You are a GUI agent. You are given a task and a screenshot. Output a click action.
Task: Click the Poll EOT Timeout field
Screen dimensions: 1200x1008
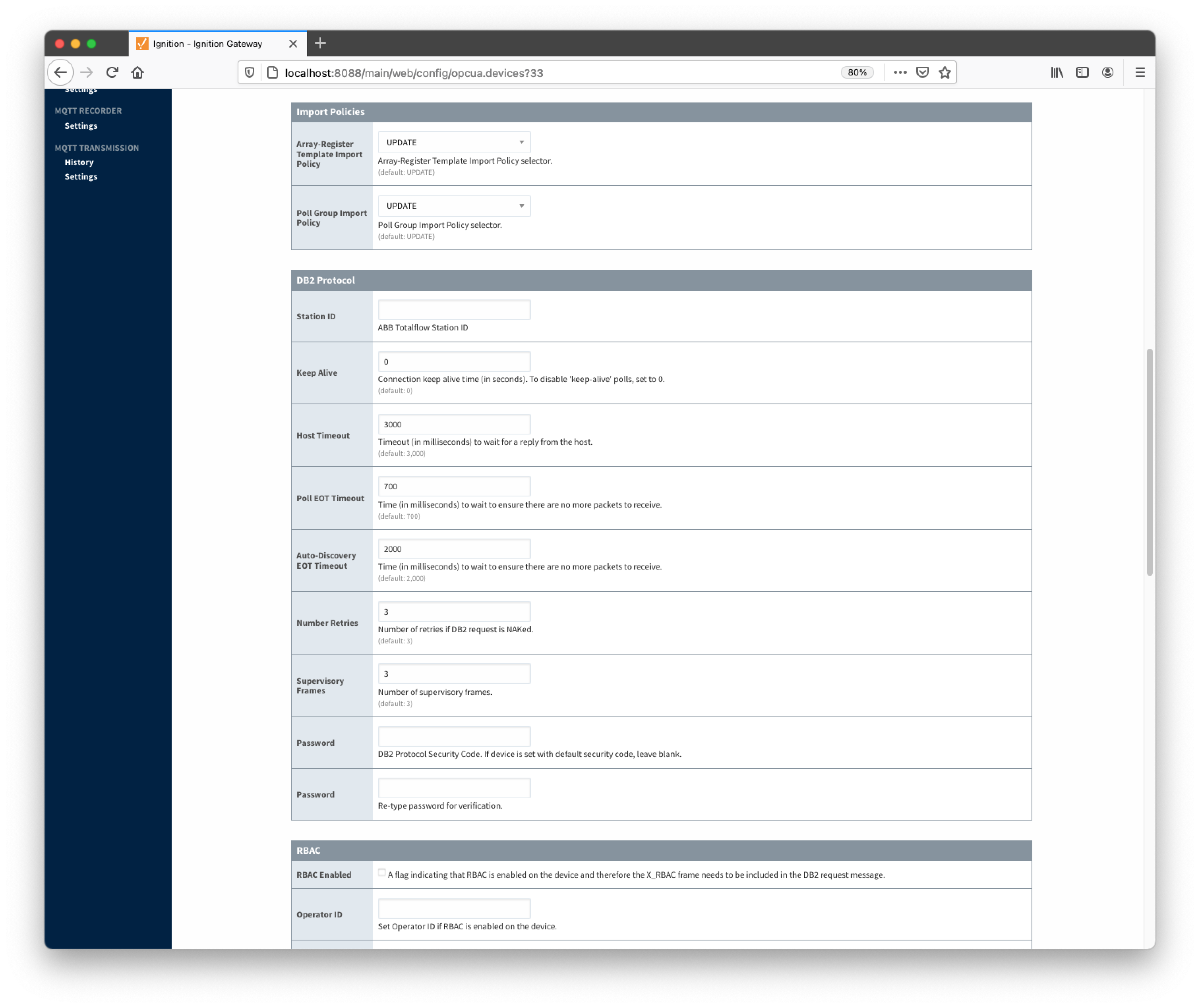(454, 487)
